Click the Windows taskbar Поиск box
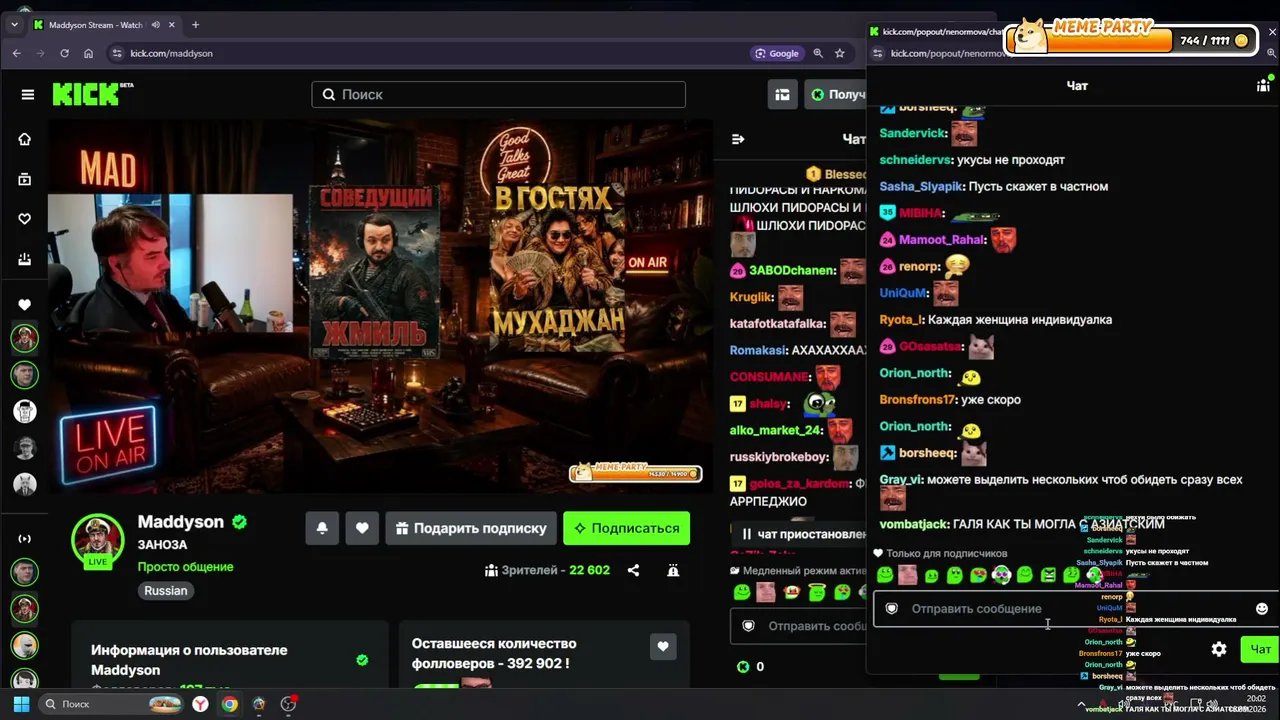This screenshot has height=720, width=1280. click(x=110, y=704)
